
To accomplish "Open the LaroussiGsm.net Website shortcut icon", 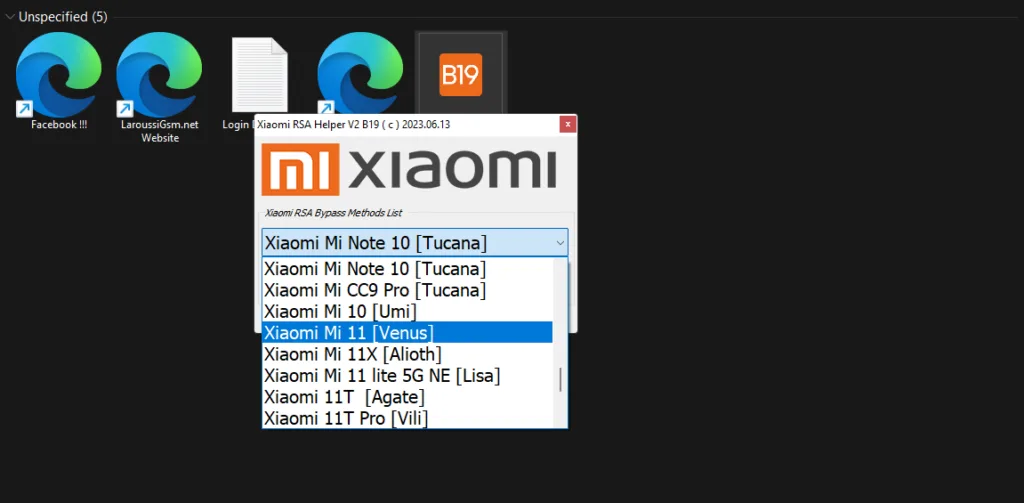I will [159, 74].
